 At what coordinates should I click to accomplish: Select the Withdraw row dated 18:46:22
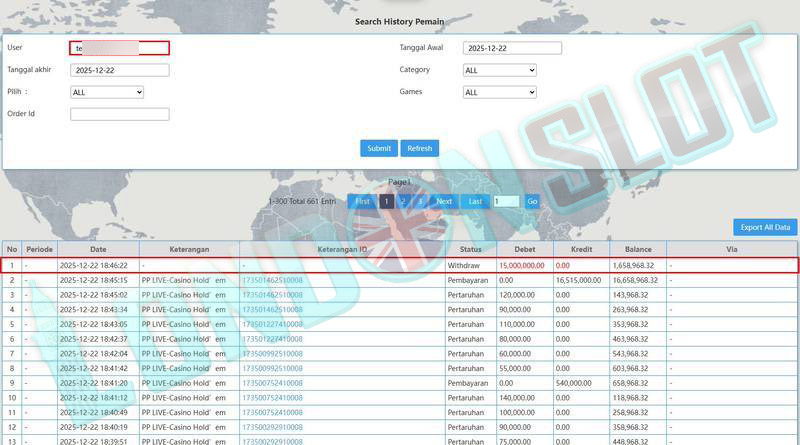point(400,265)
